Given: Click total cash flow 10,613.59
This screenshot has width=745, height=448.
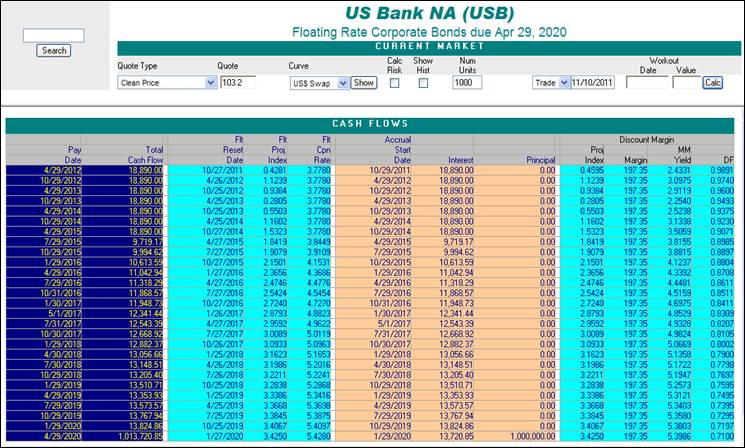Looking at the screenshot, I should pos(123,262).
